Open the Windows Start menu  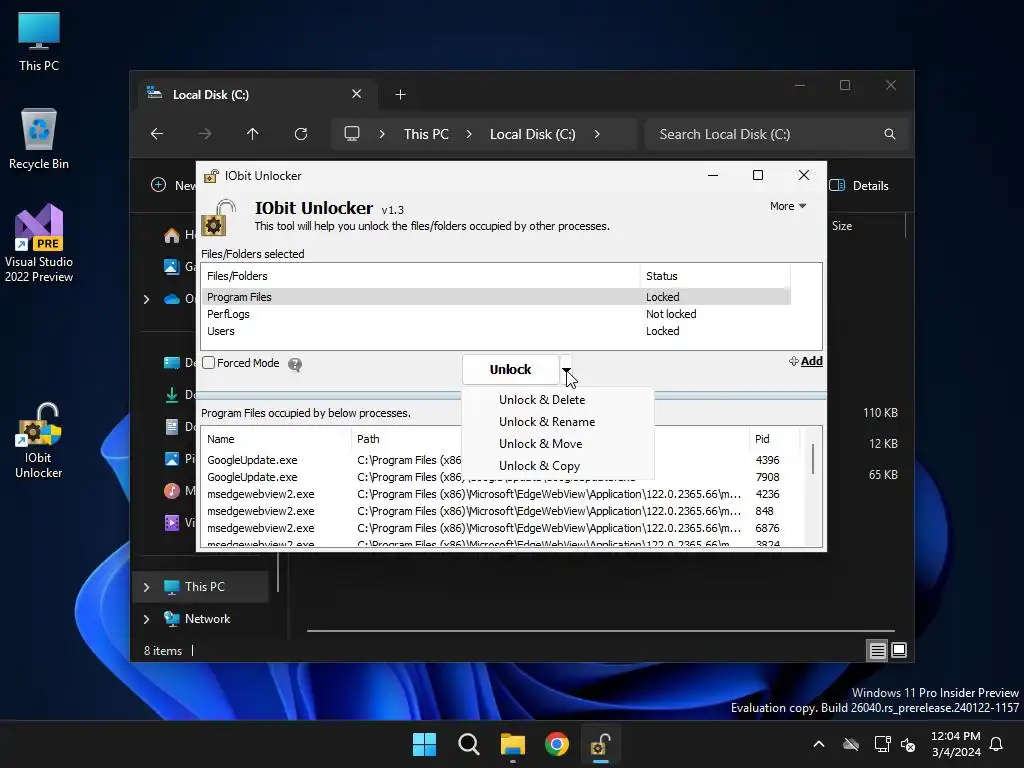(424, 744)
